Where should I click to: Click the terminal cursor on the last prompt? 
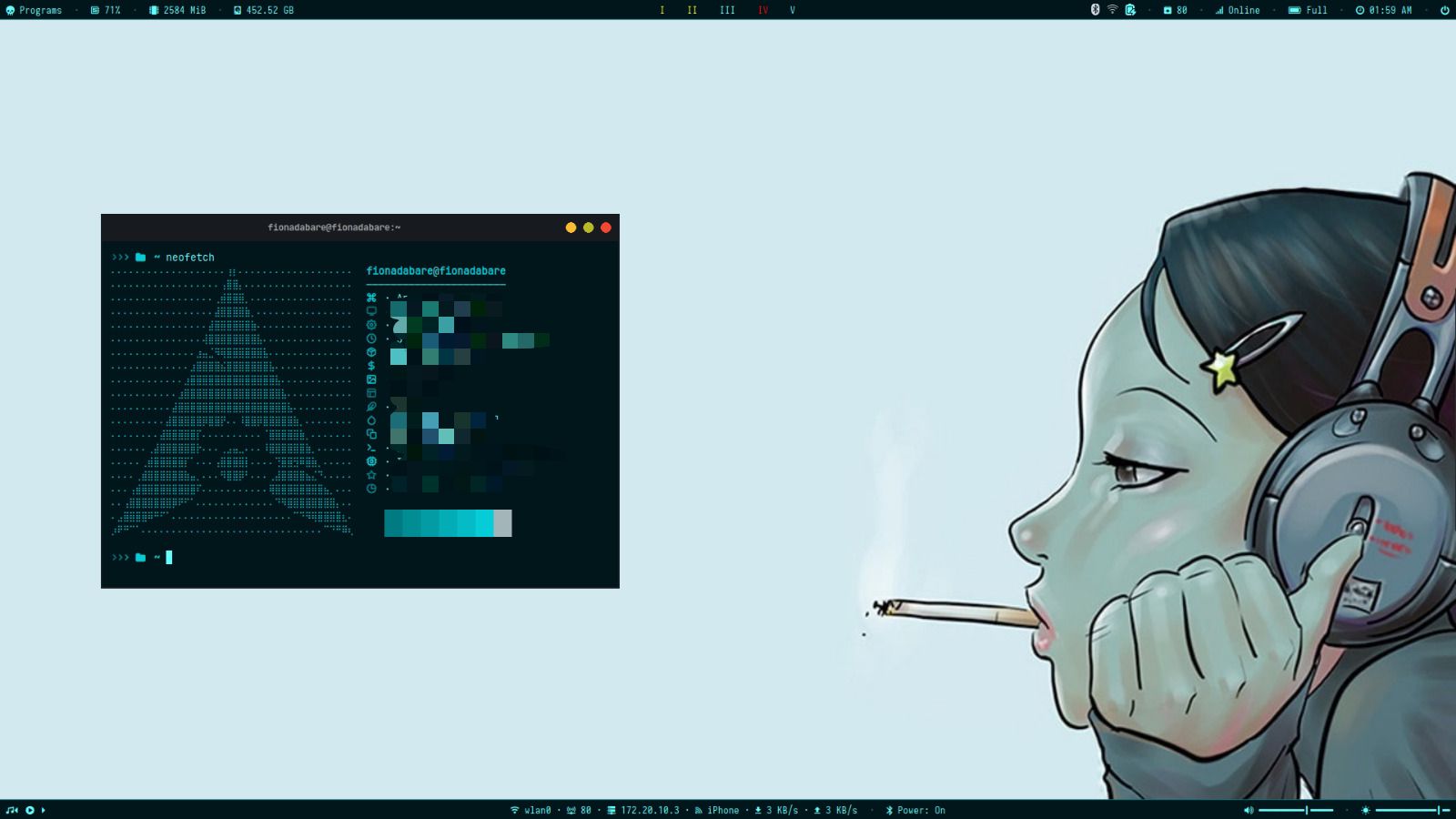(169, 558)
